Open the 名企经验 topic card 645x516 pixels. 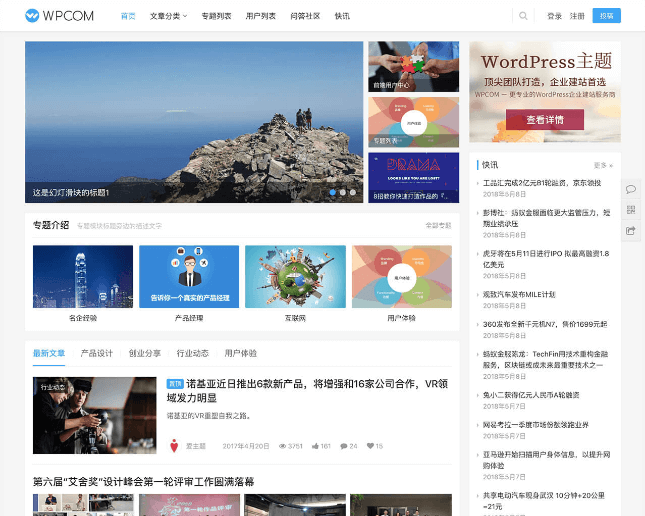[x=83, y=284]
